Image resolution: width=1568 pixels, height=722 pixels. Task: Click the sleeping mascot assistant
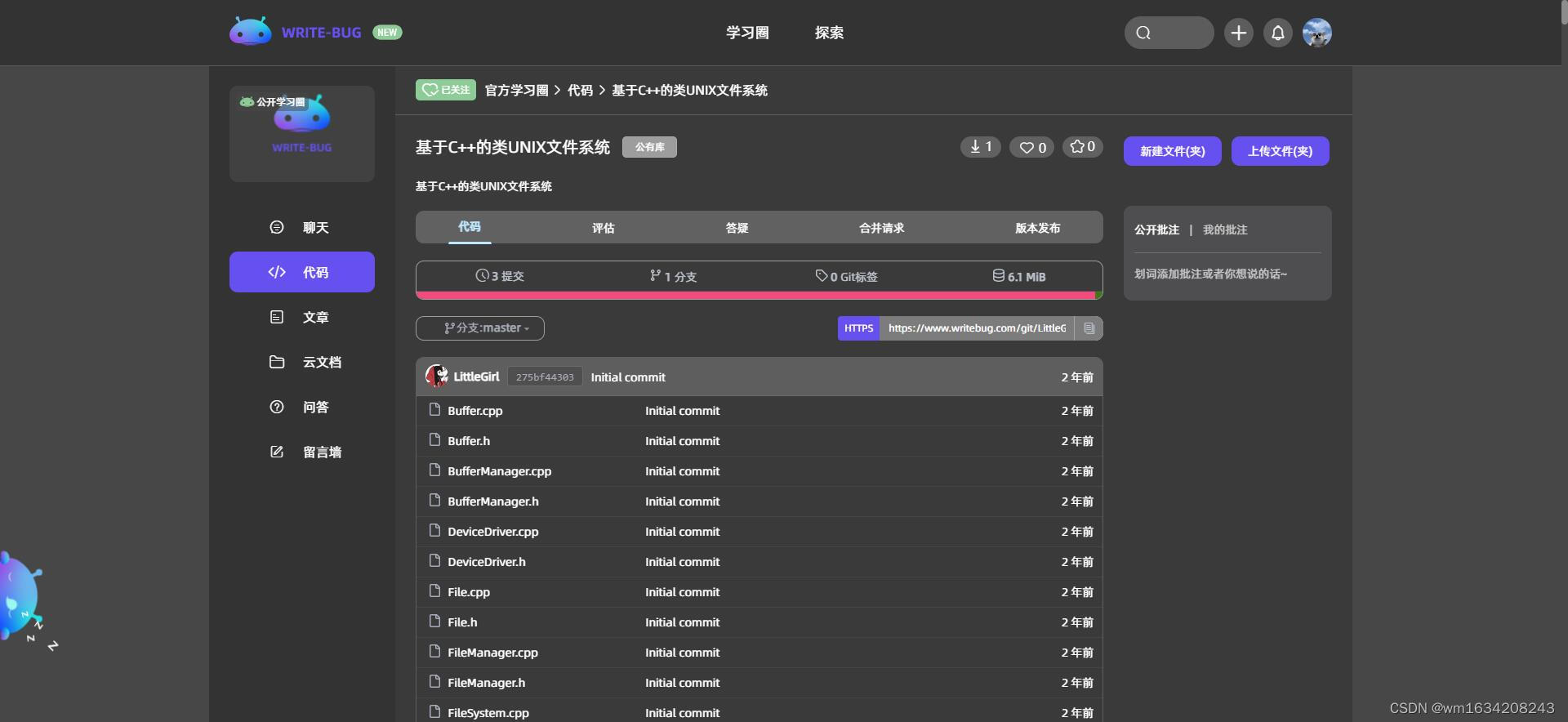[x=23, y=600]
